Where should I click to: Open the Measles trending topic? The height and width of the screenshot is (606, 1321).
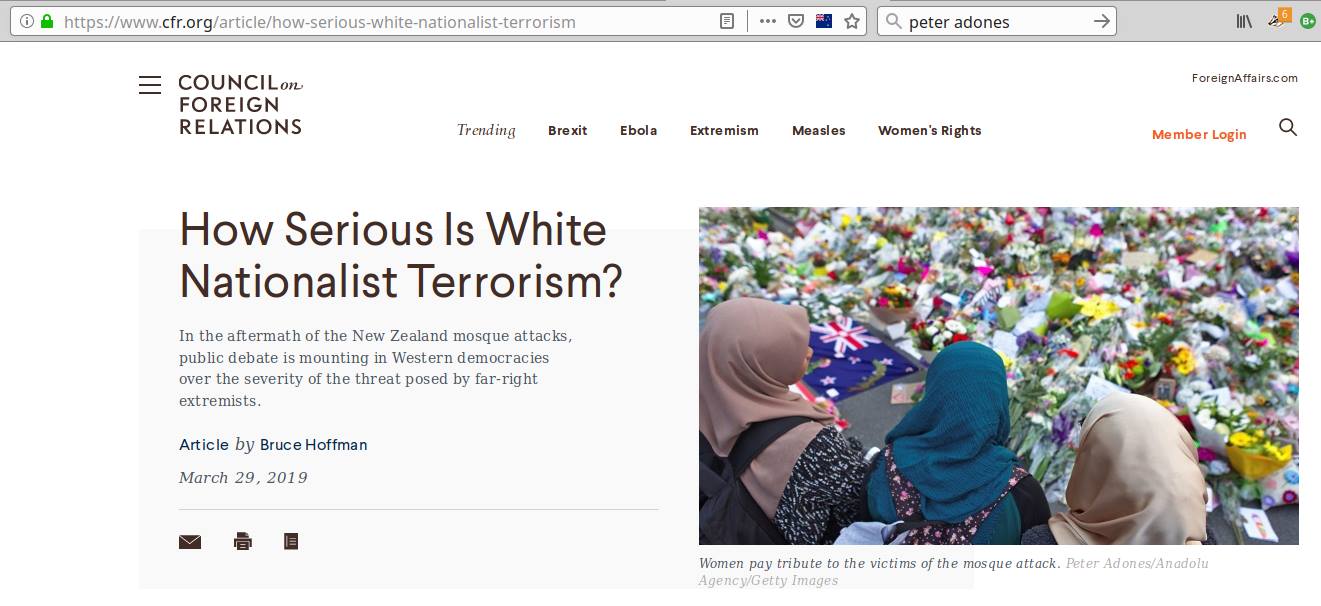tap(819, 131)
